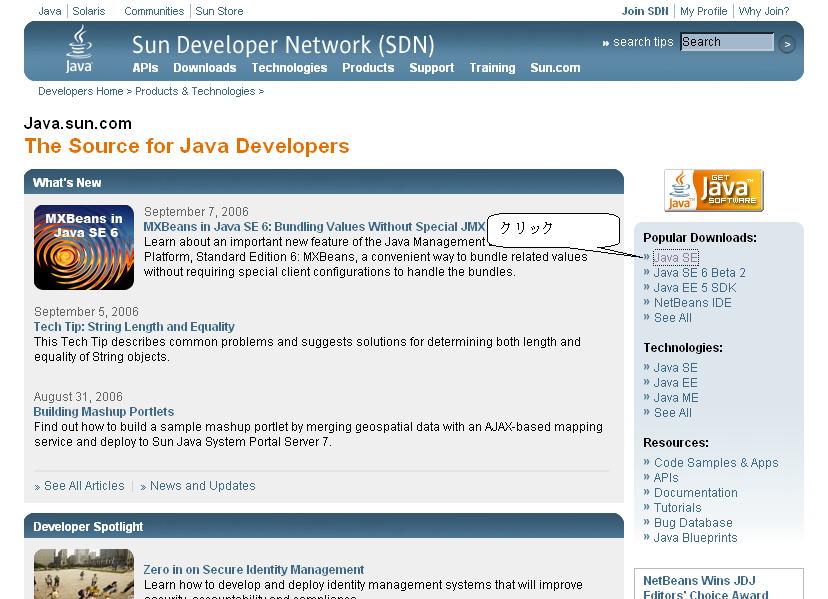Click the 'Resources:' sidebar heading

click(x=676, y=443)
